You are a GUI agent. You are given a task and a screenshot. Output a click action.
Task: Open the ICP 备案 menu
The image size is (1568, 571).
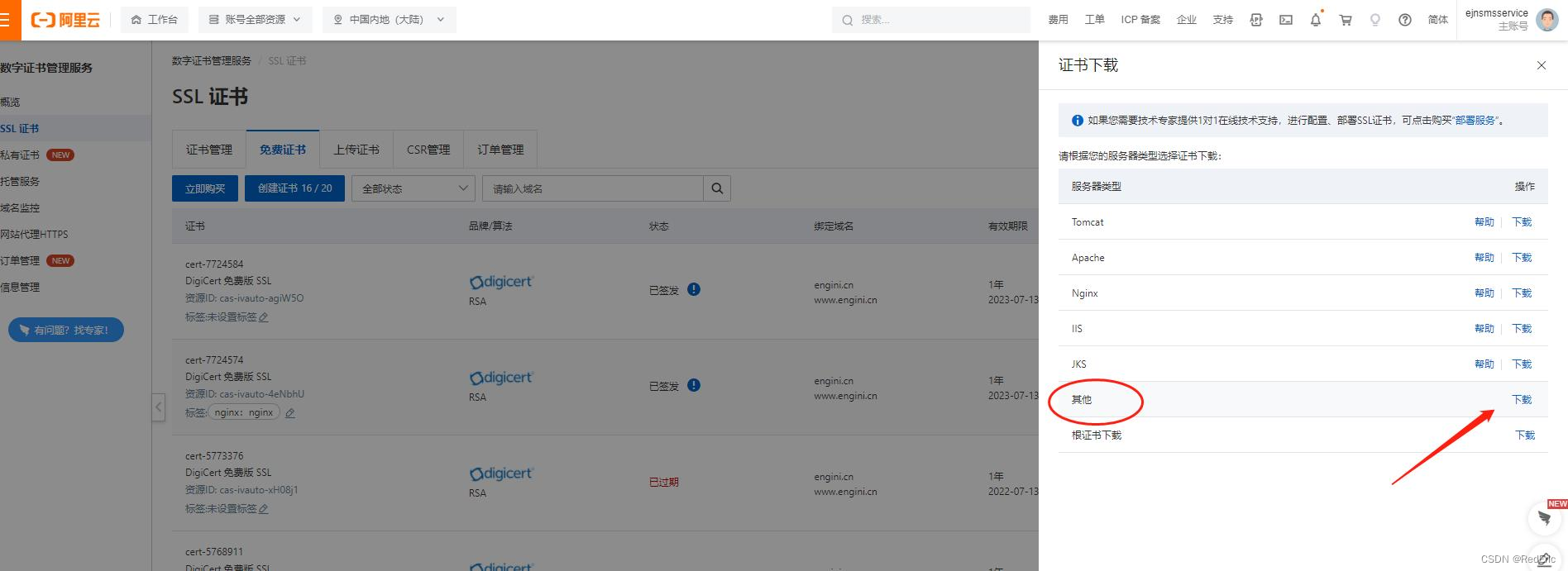tap(1140, 20)
